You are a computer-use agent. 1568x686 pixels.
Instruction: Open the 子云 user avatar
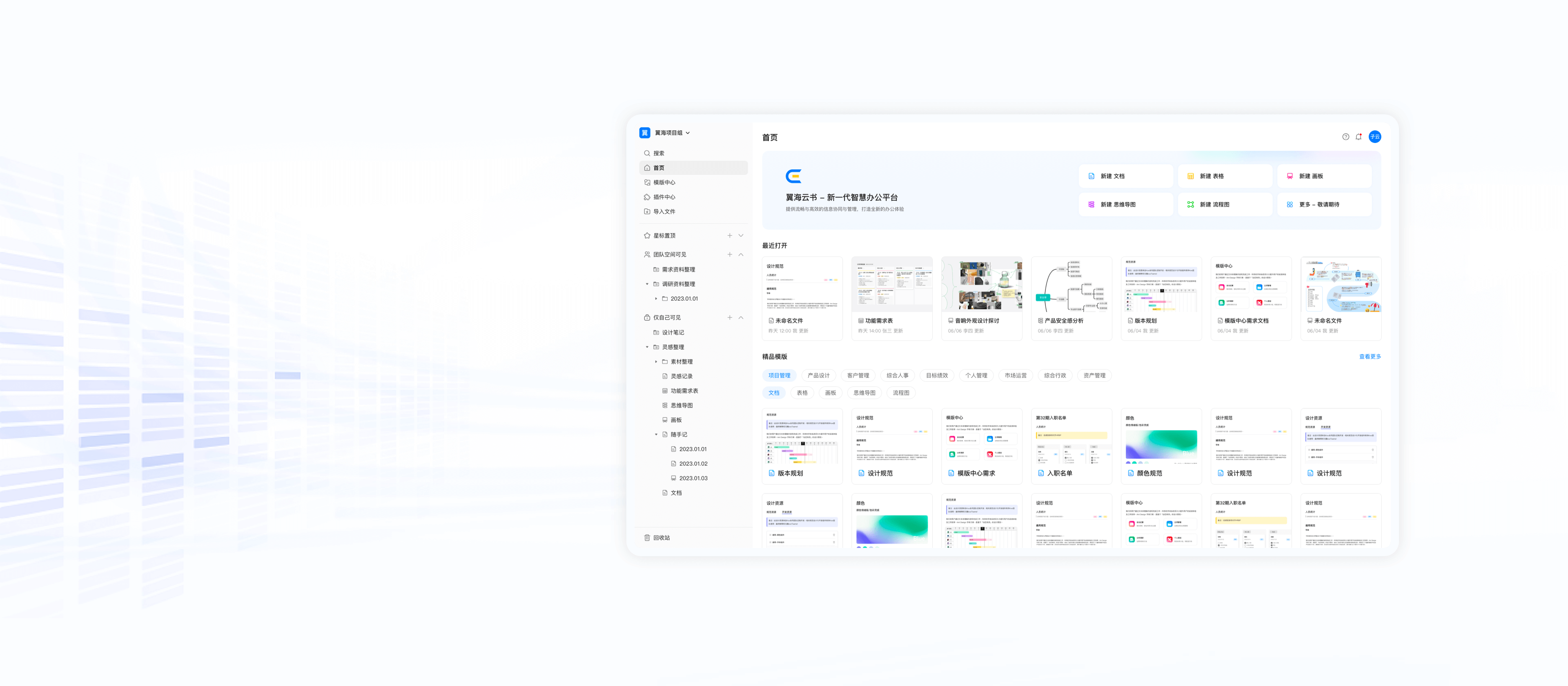pos(1374,137)
